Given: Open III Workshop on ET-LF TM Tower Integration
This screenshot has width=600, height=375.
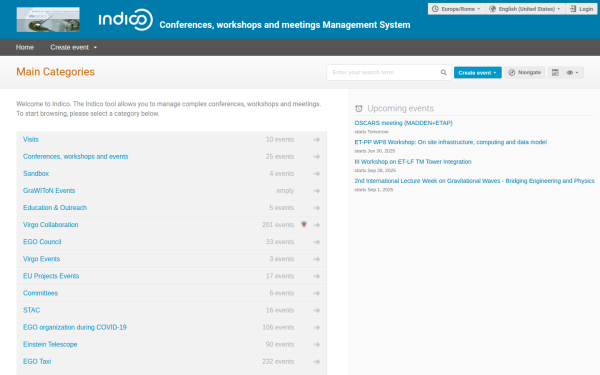Looking at the screenshot, I should click(x=413, y=161).
